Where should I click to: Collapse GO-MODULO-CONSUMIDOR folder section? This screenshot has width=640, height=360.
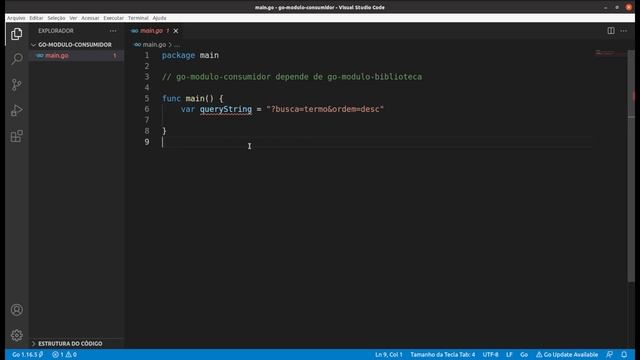[x=76, y=44]
